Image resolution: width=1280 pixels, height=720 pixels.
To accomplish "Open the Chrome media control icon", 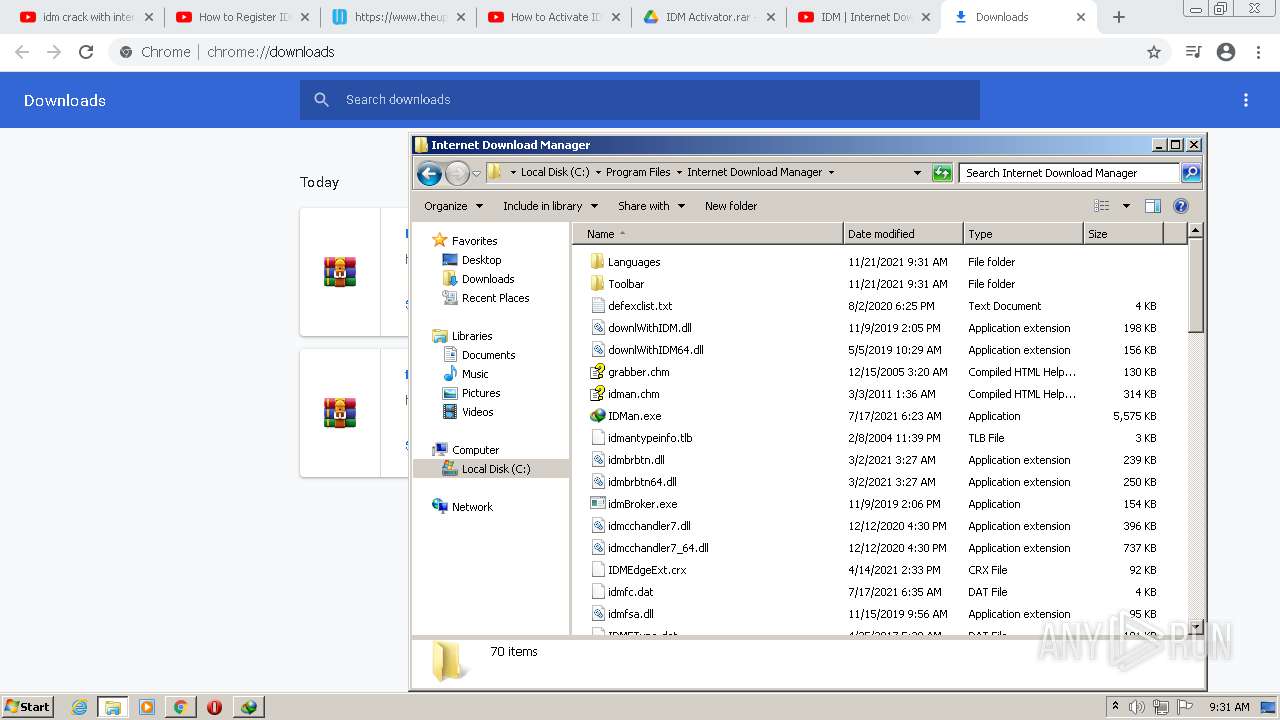I will point(1193,52).
